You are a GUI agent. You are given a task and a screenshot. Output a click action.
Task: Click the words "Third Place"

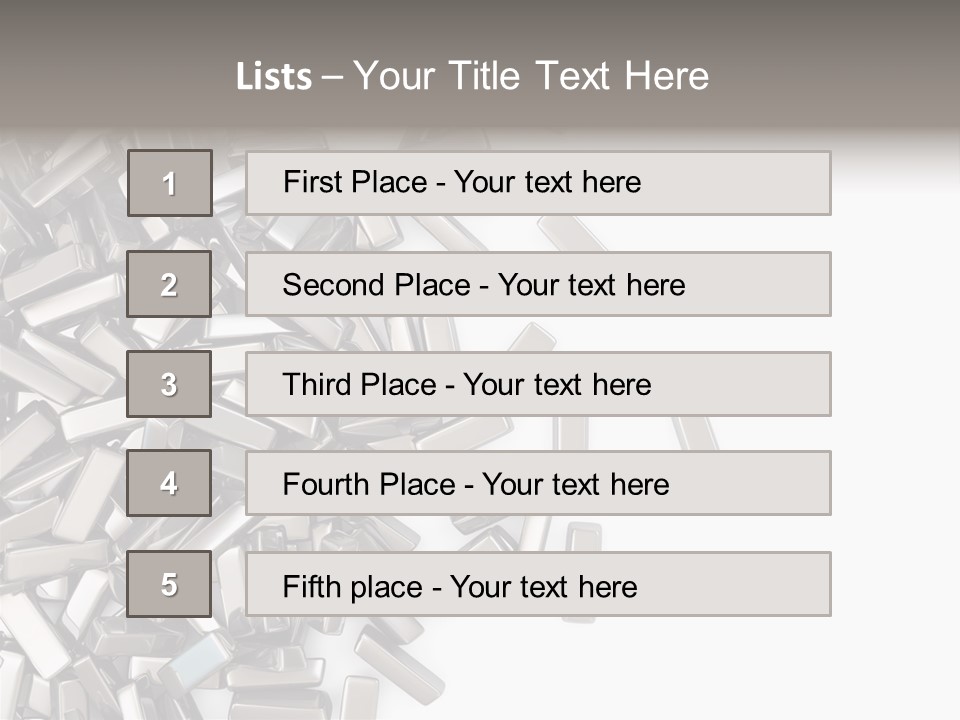[x=359, y=385]
